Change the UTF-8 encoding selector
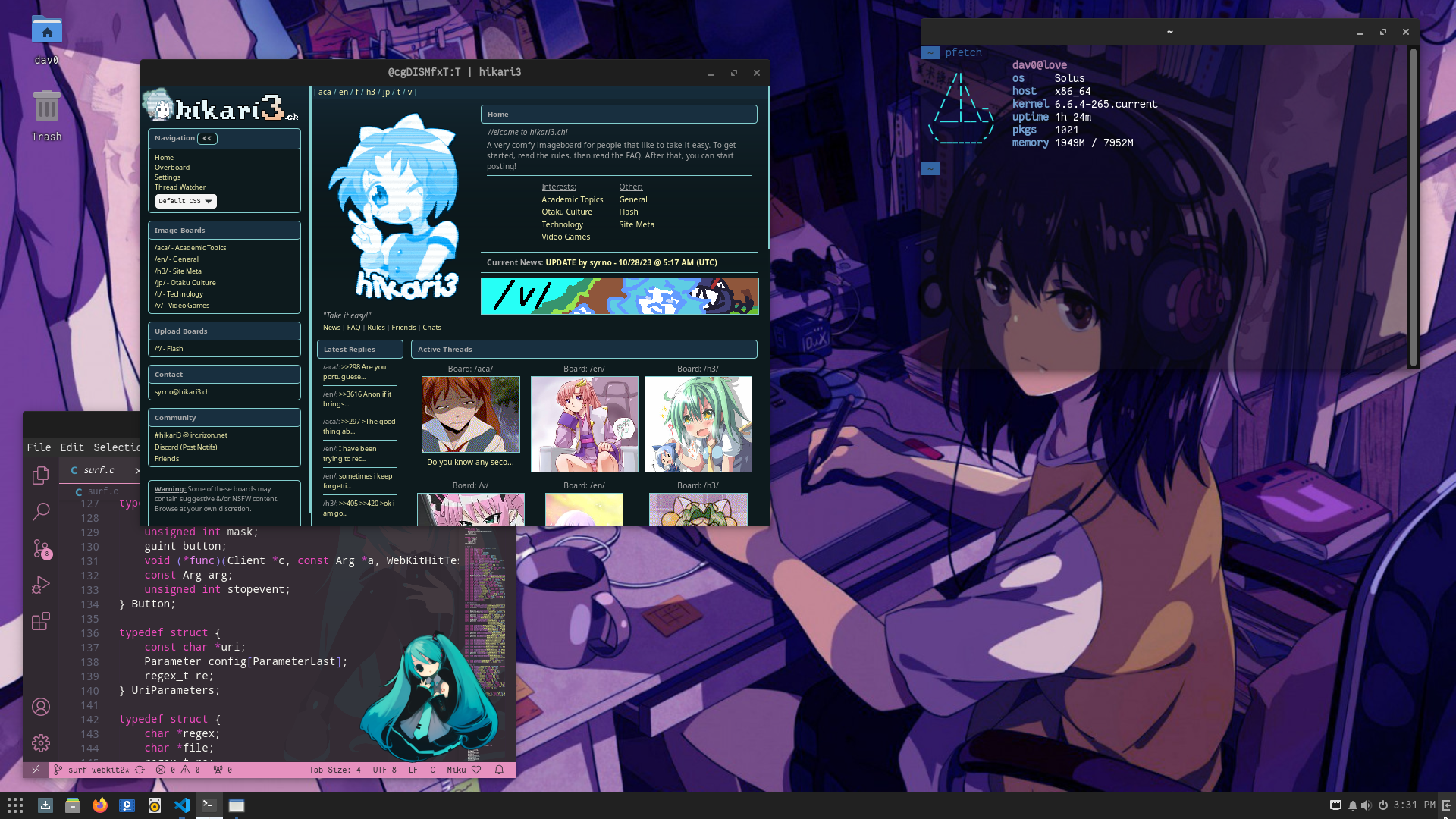Screen dimensions: 1456x819 pyautogui.click(x=384, y=770)
